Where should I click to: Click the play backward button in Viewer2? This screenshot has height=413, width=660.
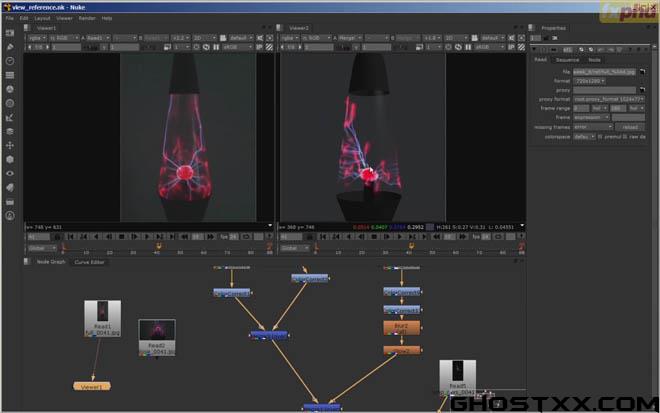pyautogui.click(x=349, y=237)
